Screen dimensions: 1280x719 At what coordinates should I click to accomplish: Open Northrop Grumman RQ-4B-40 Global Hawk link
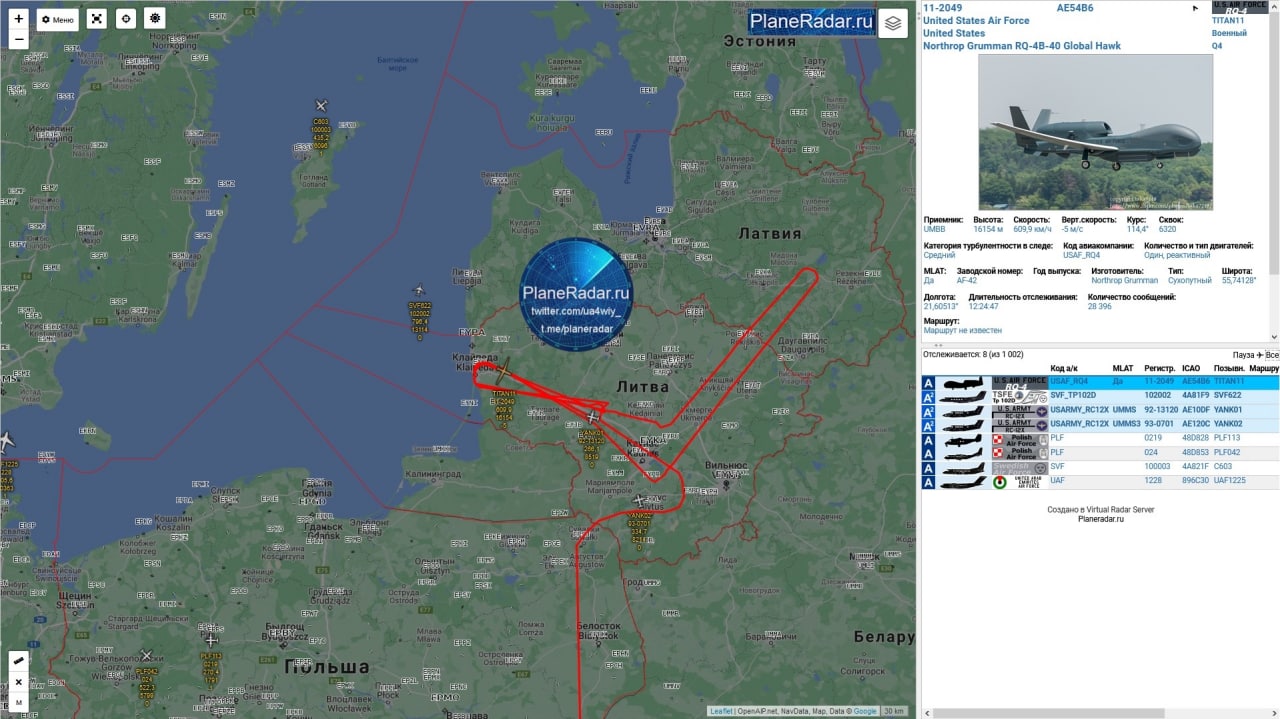point(1022,46)
